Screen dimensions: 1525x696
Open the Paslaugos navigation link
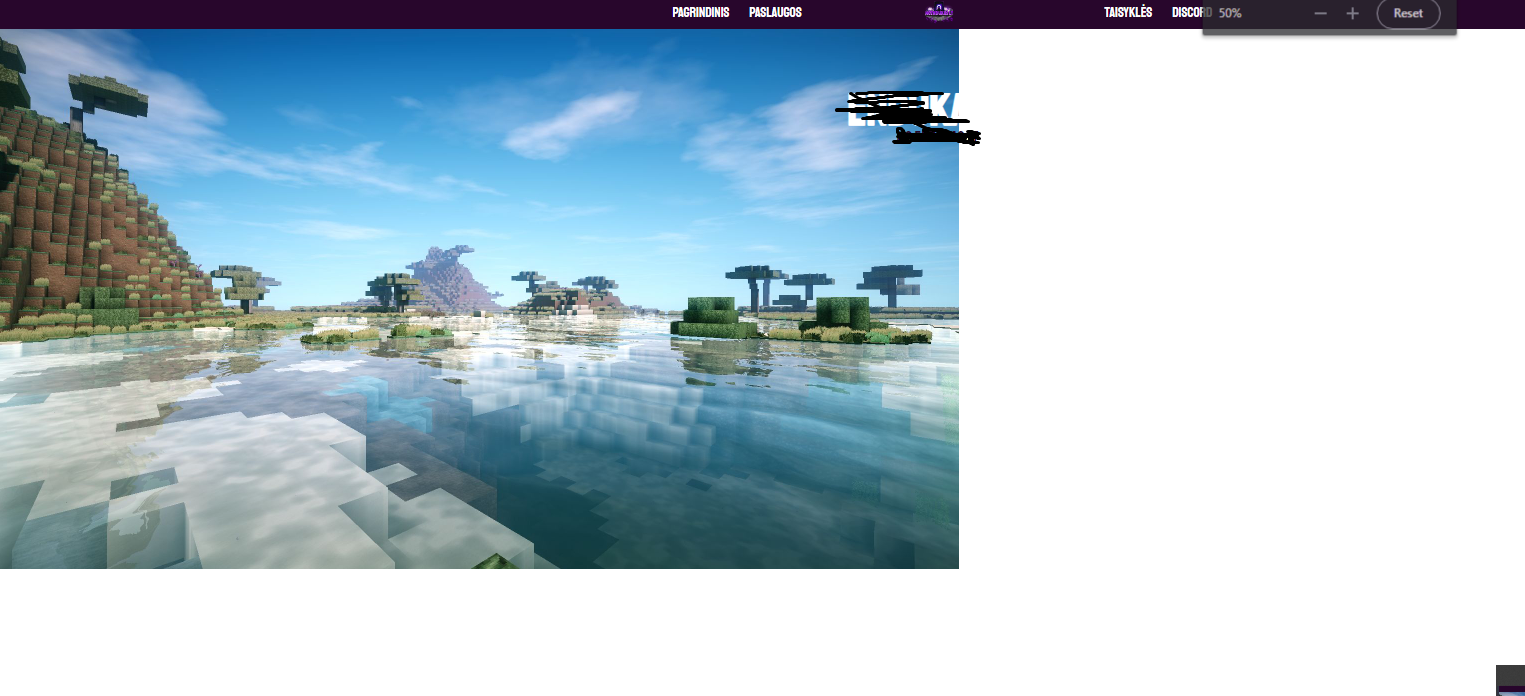tap(775, 13)
